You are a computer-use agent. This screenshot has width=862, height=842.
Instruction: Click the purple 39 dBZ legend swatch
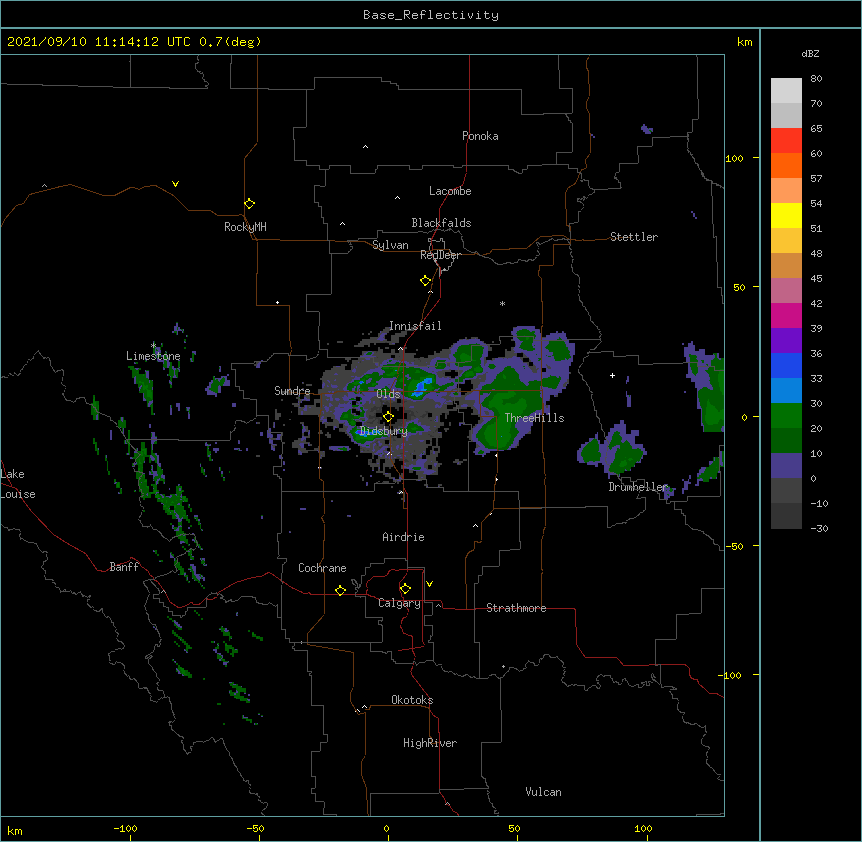(786, 341)
